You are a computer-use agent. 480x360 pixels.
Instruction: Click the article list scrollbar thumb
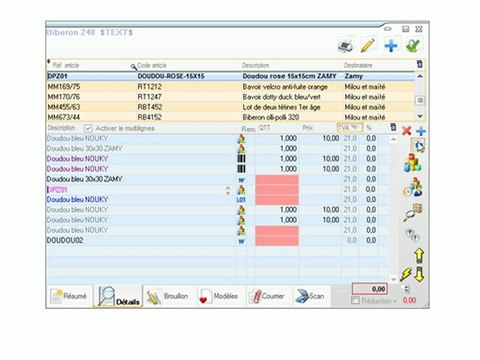[420, 100]
